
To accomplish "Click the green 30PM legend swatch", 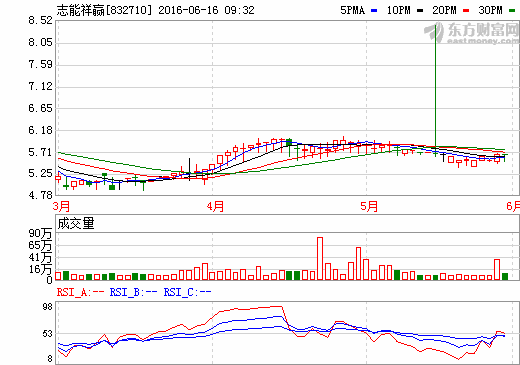I will (512, 11).
